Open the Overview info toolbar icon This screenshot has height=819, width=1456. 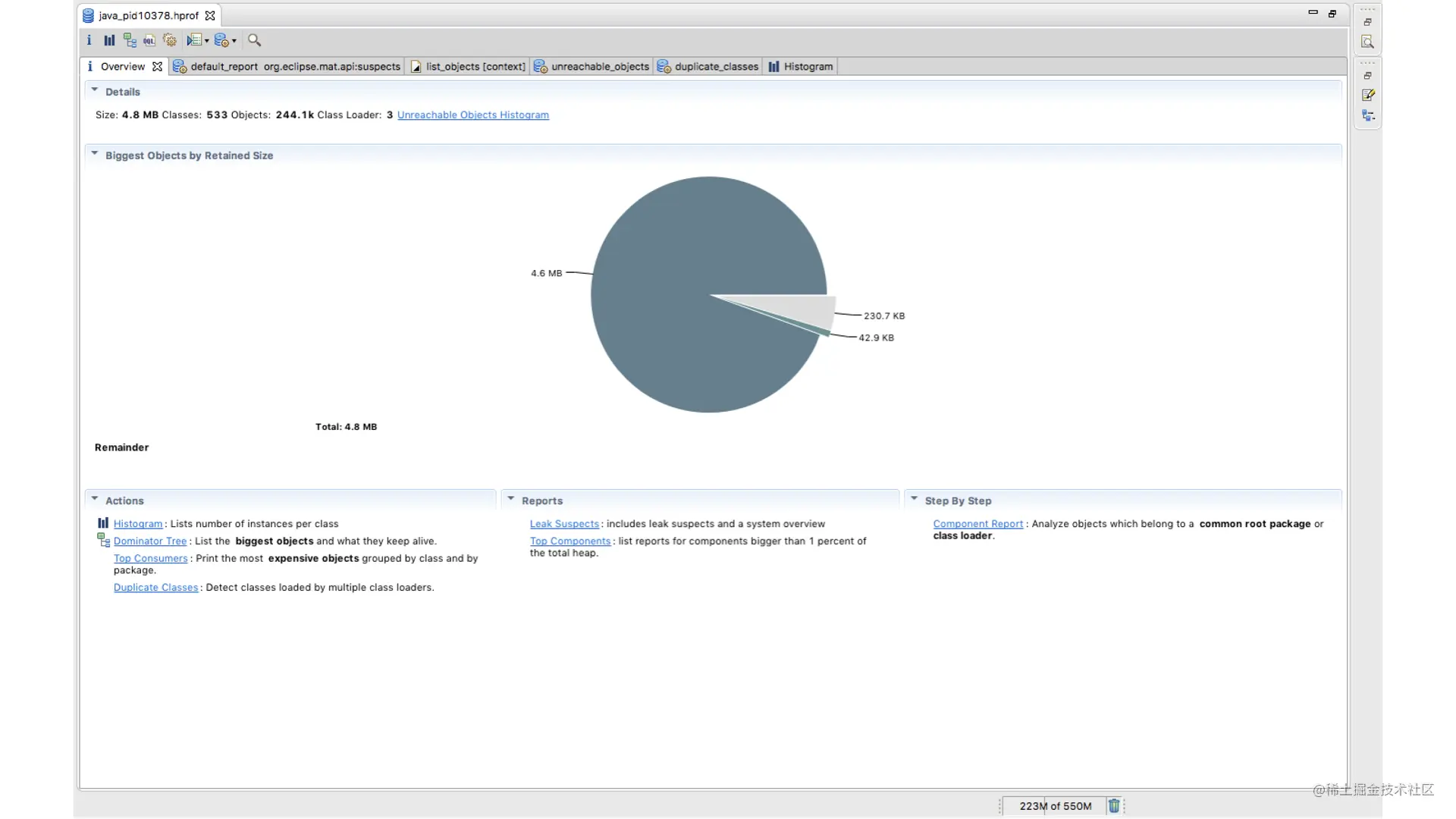tap(89, 40)
